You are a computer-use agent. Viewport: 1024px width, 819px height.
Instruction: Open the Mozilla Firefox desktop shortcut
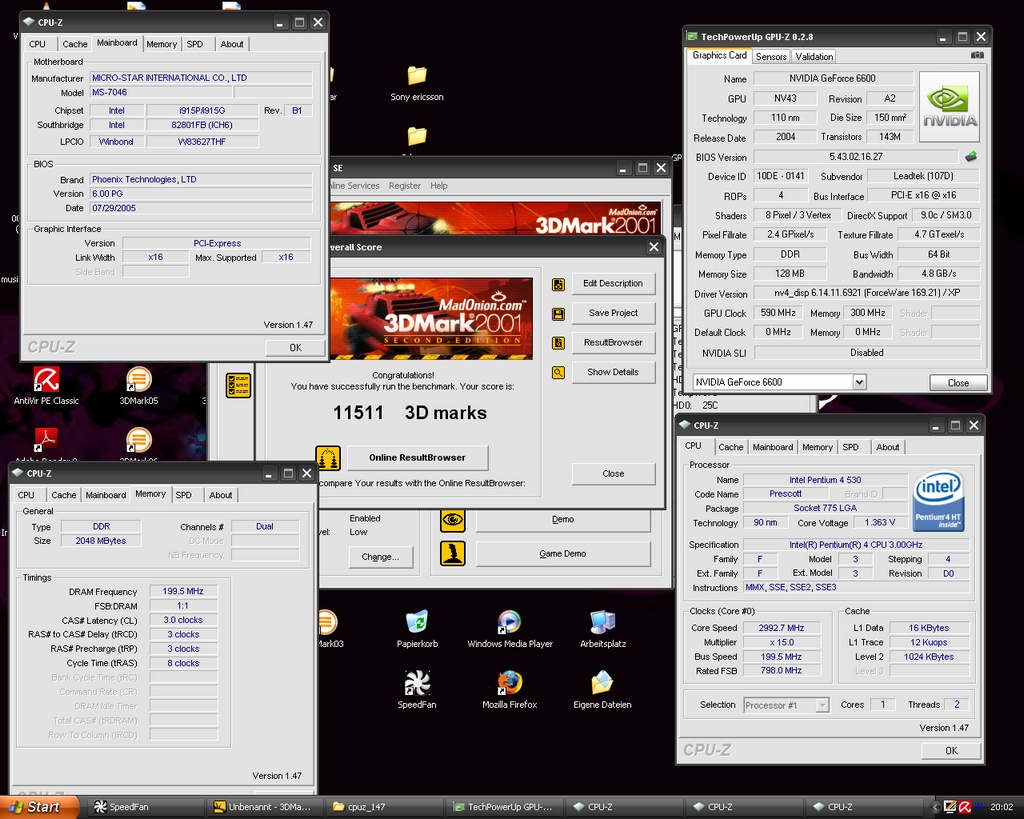pyautogui.click(x=510, y=690)
